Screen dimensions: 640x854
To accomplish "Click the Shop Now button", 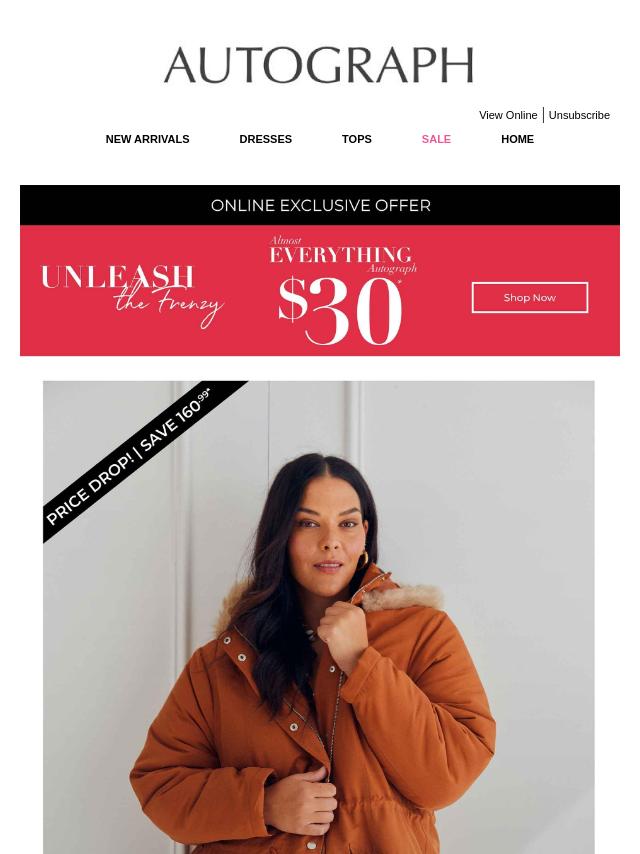I will [x=530, y=297].
